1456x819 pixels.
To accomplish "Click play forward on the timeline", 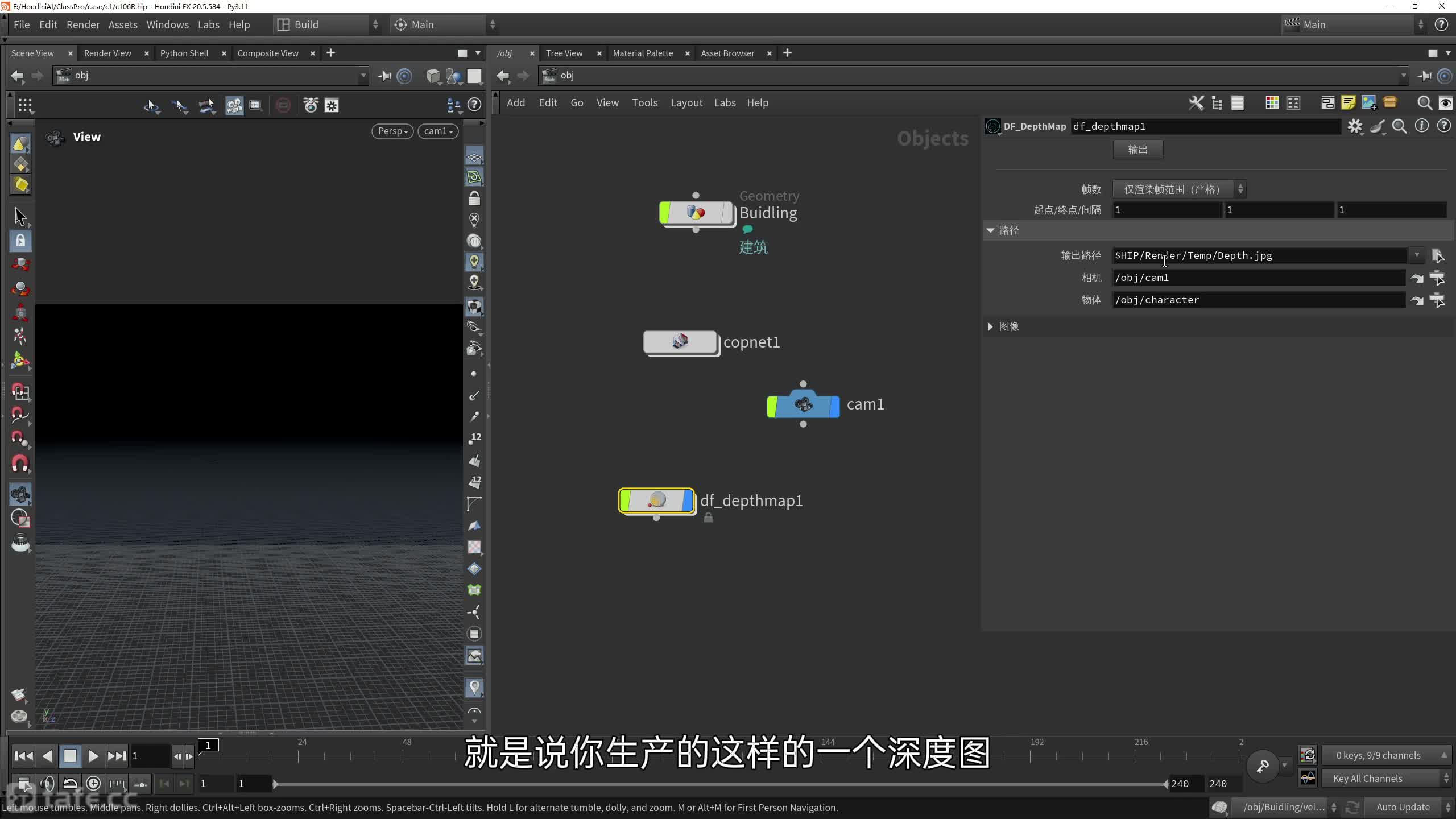I will point(93,756).
